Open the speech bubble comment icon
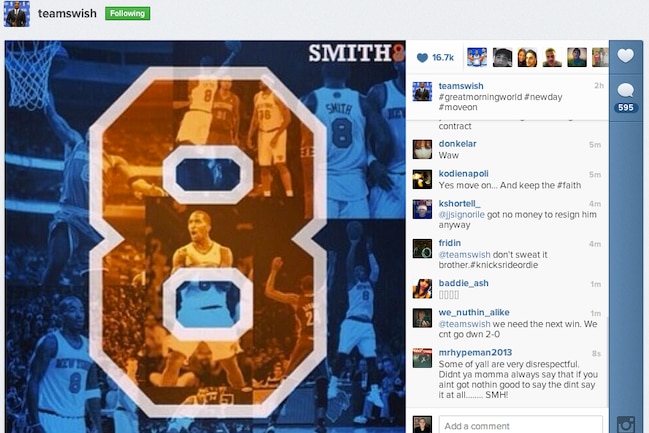The image size is (649, 433). (x=625, y=90)
